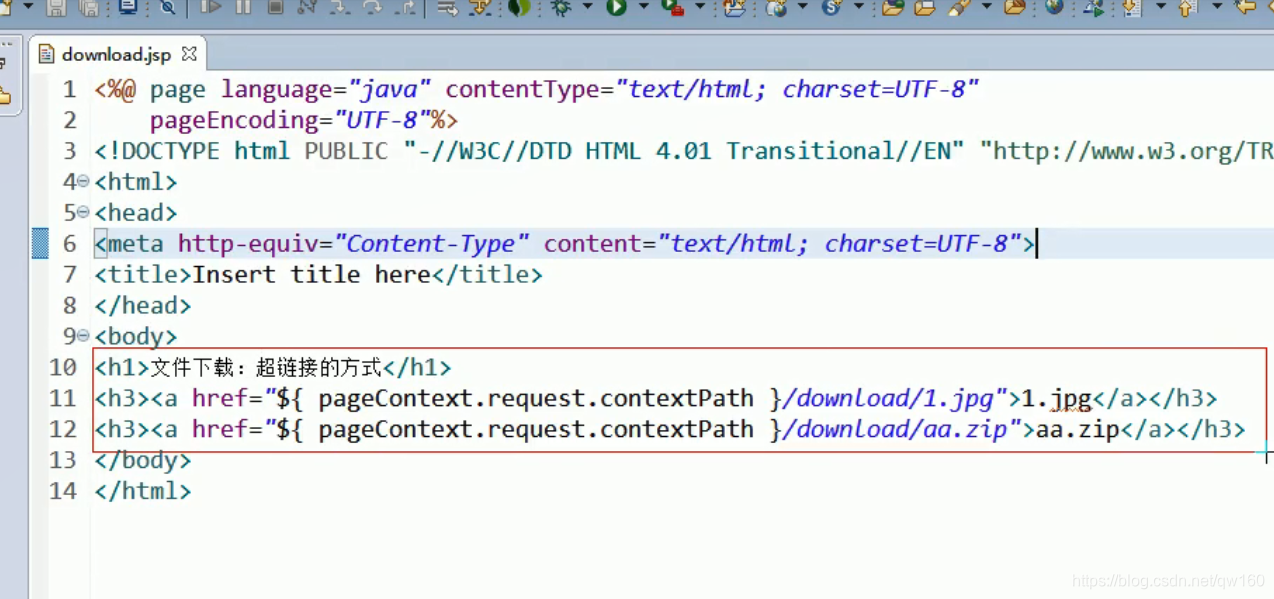1274x599 pixels.
Task: Click Run External Tools toolbox icon
Action: 672,7
